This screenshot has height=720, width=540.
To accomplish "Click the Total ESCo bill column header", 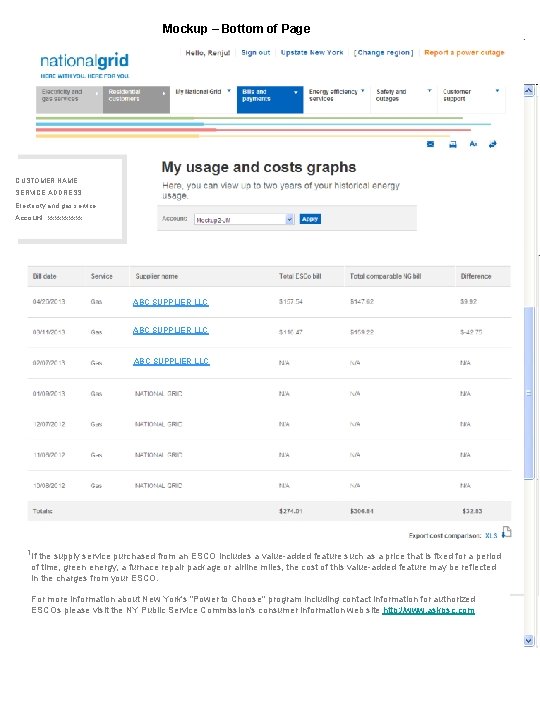I will pos(300,276).
